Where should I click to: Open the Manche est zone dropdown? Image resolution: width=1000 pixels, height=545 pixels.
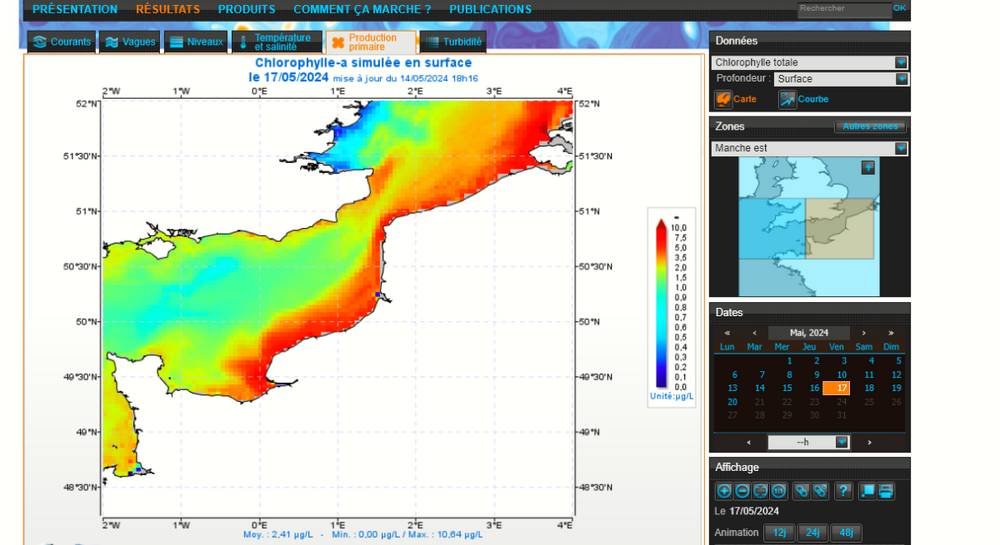[809, 148]
